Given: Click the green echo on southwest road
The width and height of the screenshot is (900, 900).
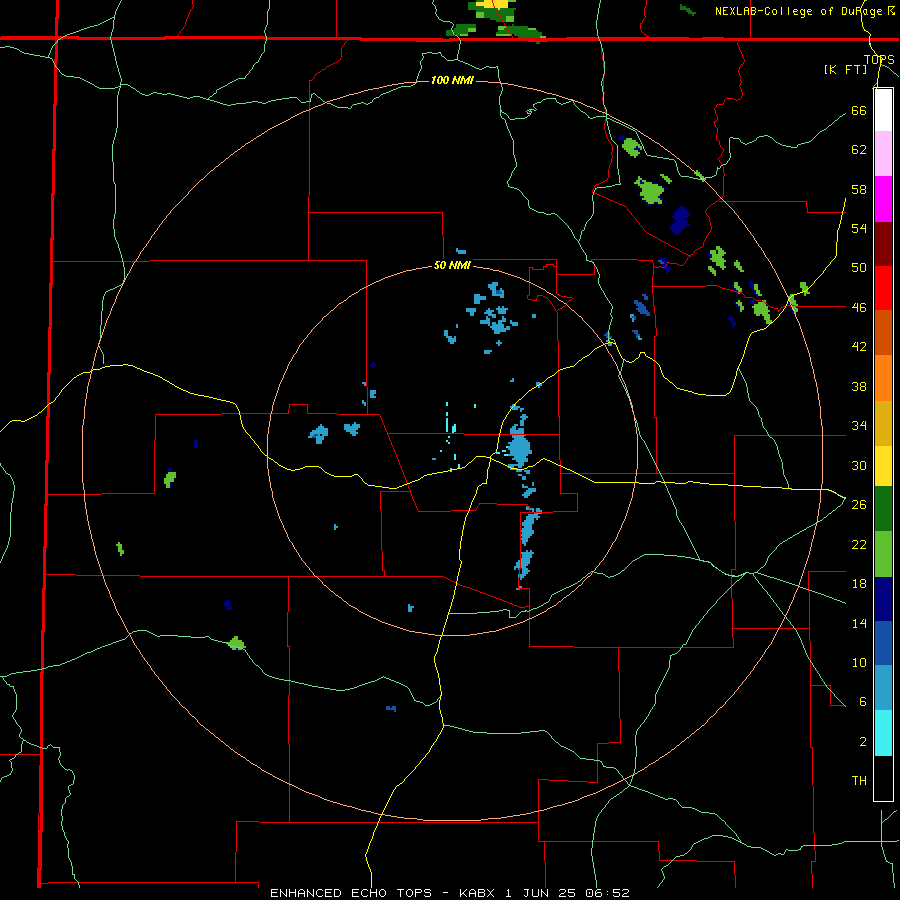Looking at the screenshot, I should 236,643.
